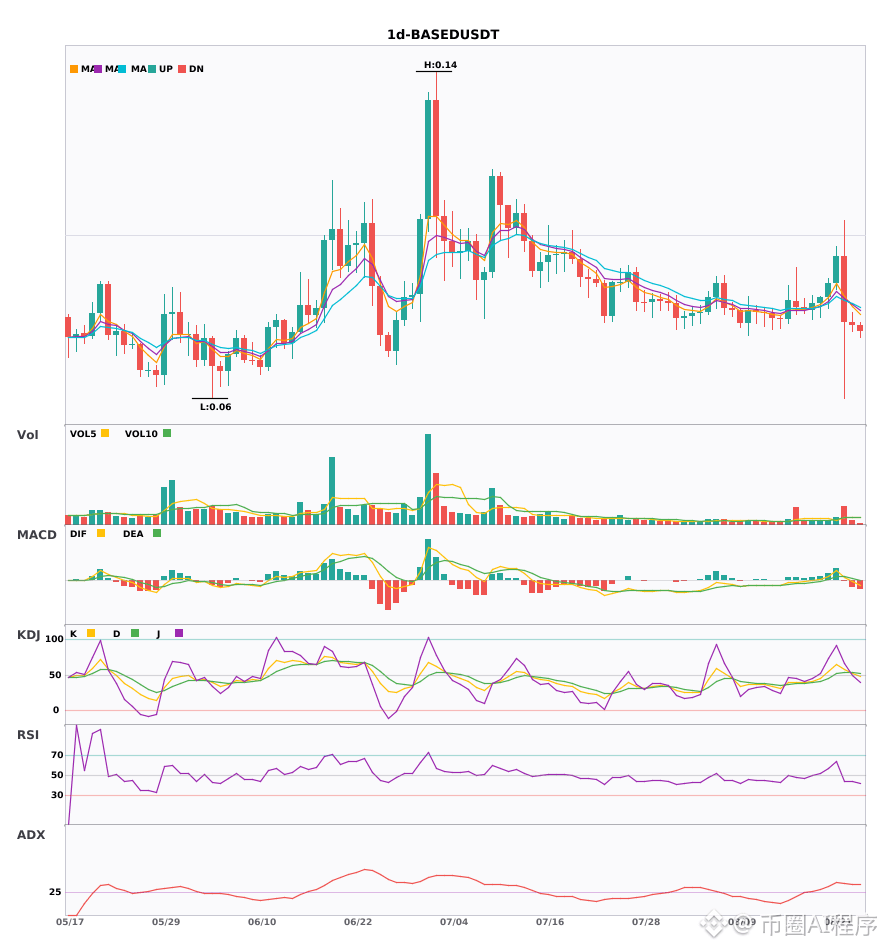Viewport: 885px width, 950px height.
Task: Click the RSI 70 axis value
Action: point(58,755)
